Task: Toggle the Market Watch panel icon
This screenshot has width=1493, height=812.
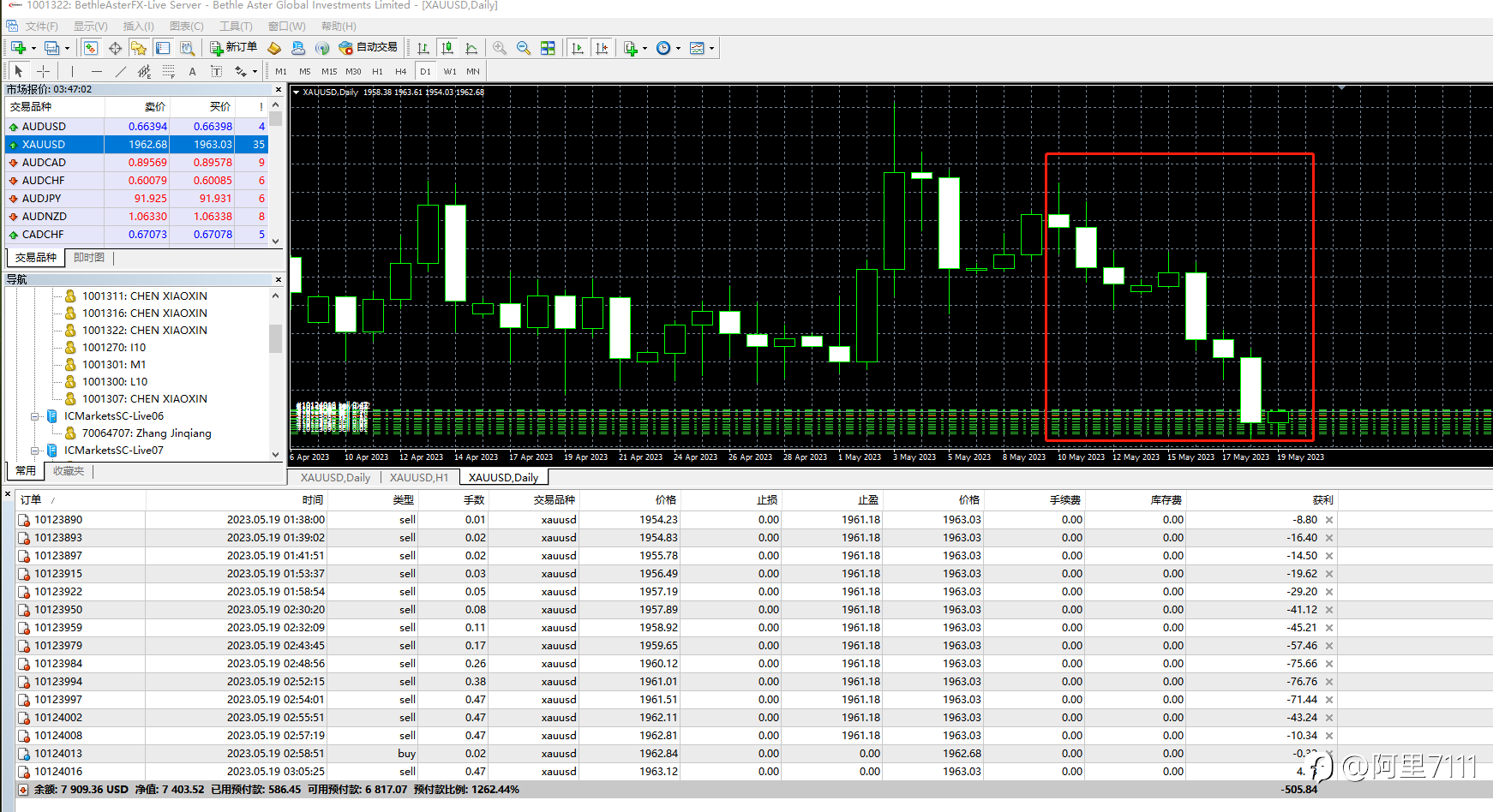Action: (x=91, y=48)
